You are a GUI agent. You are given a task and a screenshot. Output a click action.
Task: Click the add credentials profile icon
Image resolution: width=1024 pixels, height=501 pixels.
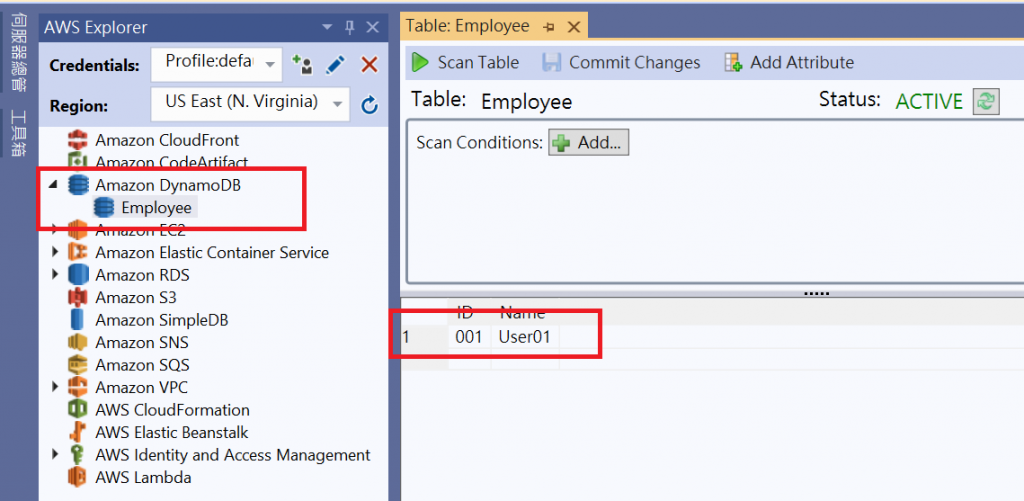[x=301, y=65]
